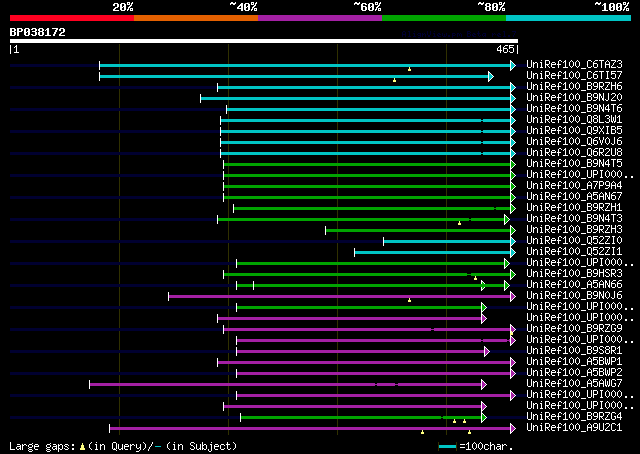Image resolution: width=640 pixels, height=454 pixels.
Task: Click the cyan arrowhead ending the UniRef100_Q52ZI0 alignment
Action: click(513, 242)
